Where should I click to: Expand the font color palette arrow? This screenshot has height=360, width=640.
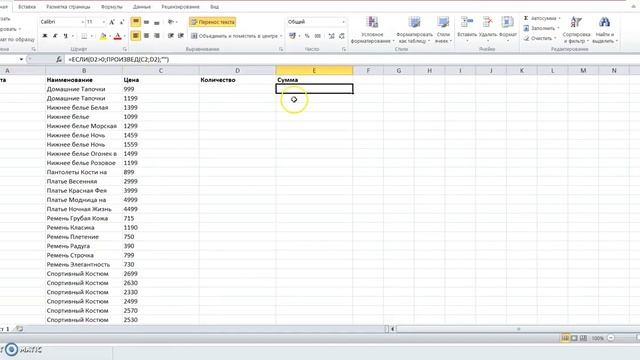pos(124,36)
